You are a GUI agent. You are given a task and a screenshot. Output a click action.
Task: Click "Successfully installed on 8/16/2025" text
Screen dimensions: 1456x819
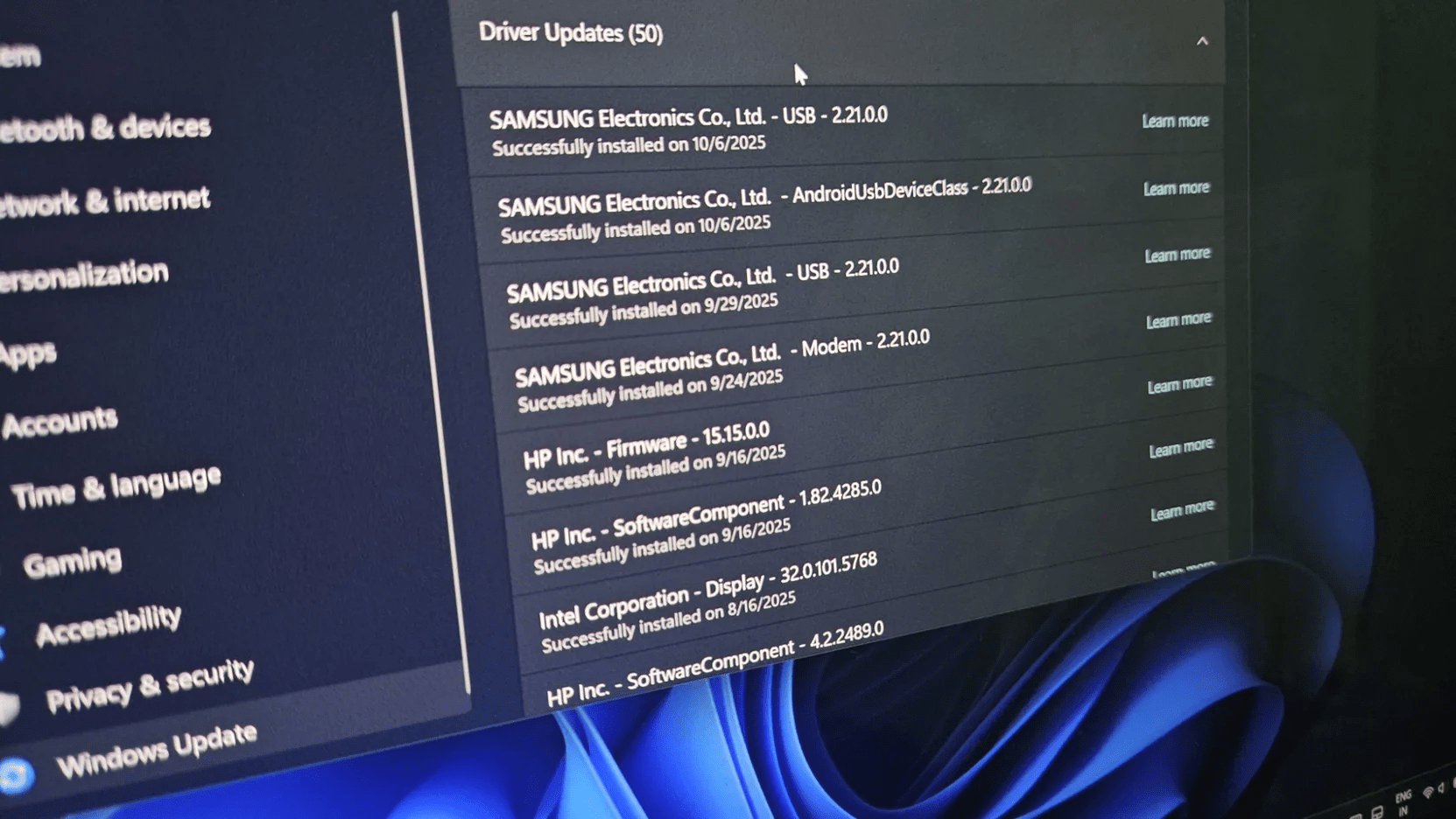tap(669, 621)
